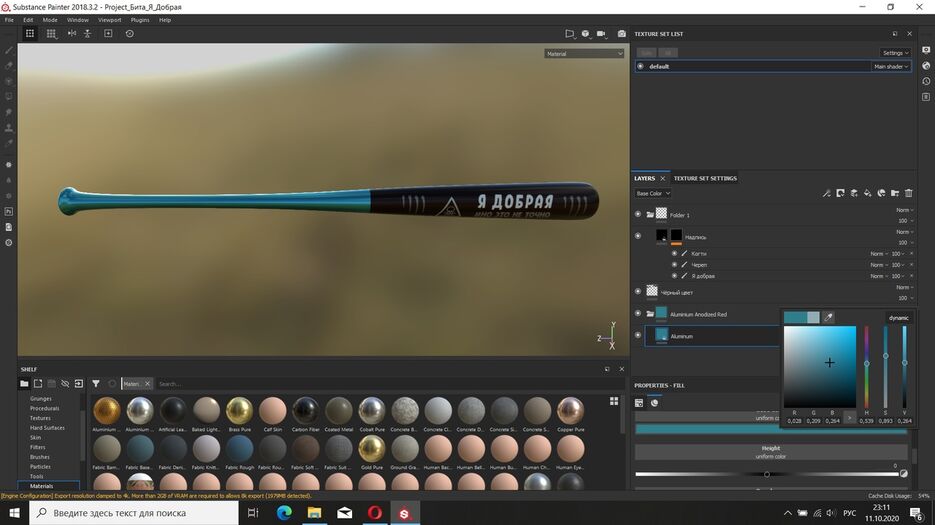Select the Smudge tool in left toolbar
The width and height of the screenshot is (935, 525).
coord(9,112)
